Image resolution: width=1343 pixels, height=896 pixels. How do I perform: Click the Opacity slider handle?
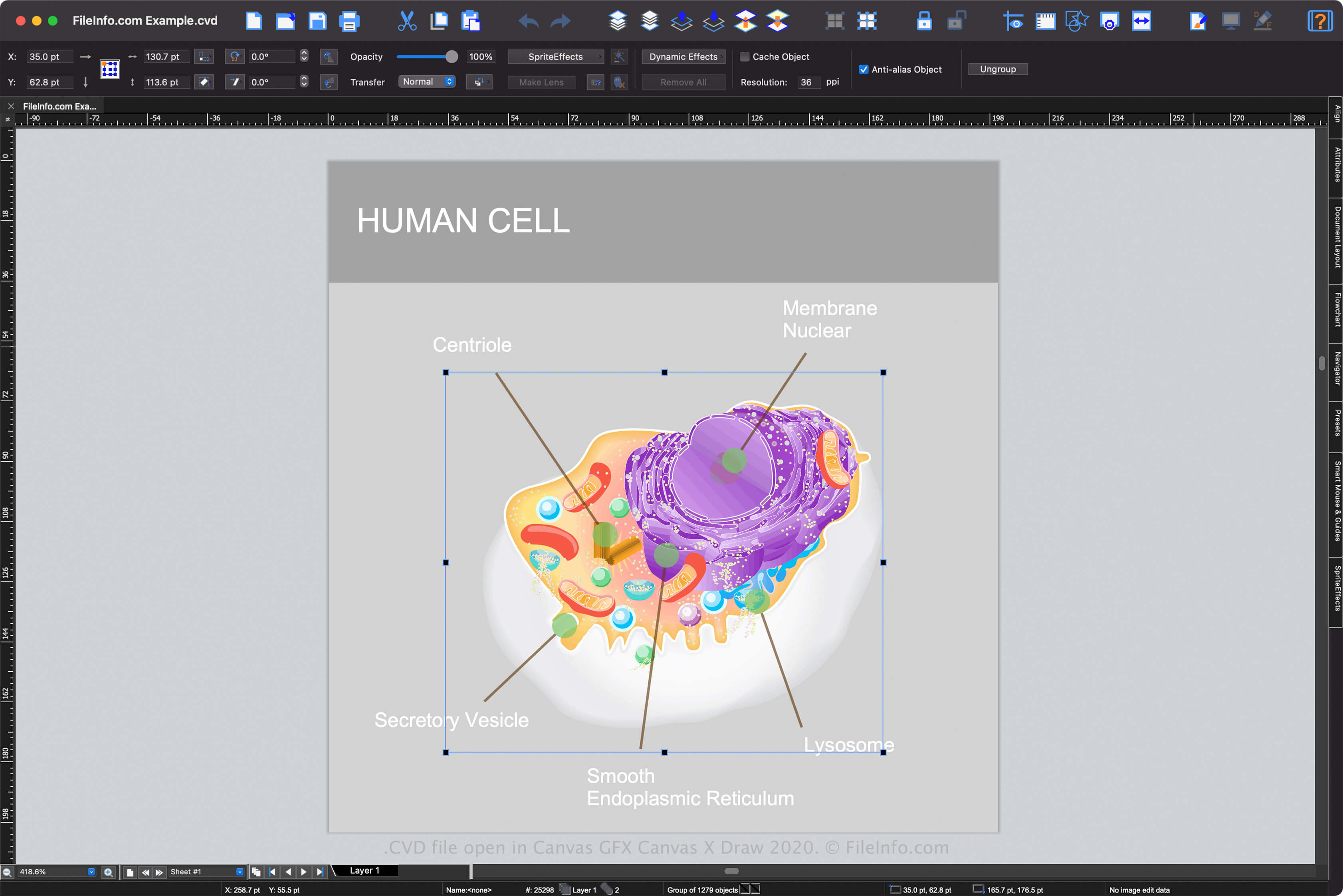coord(451,57)
